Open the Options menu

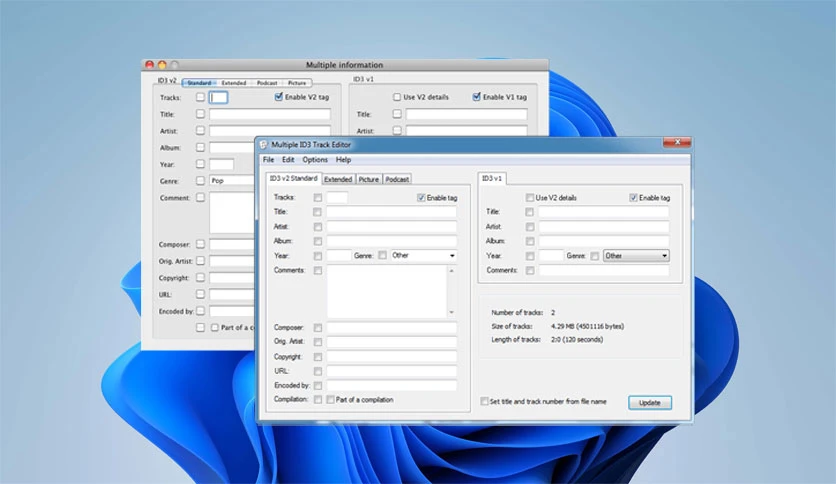pos(315,160)
